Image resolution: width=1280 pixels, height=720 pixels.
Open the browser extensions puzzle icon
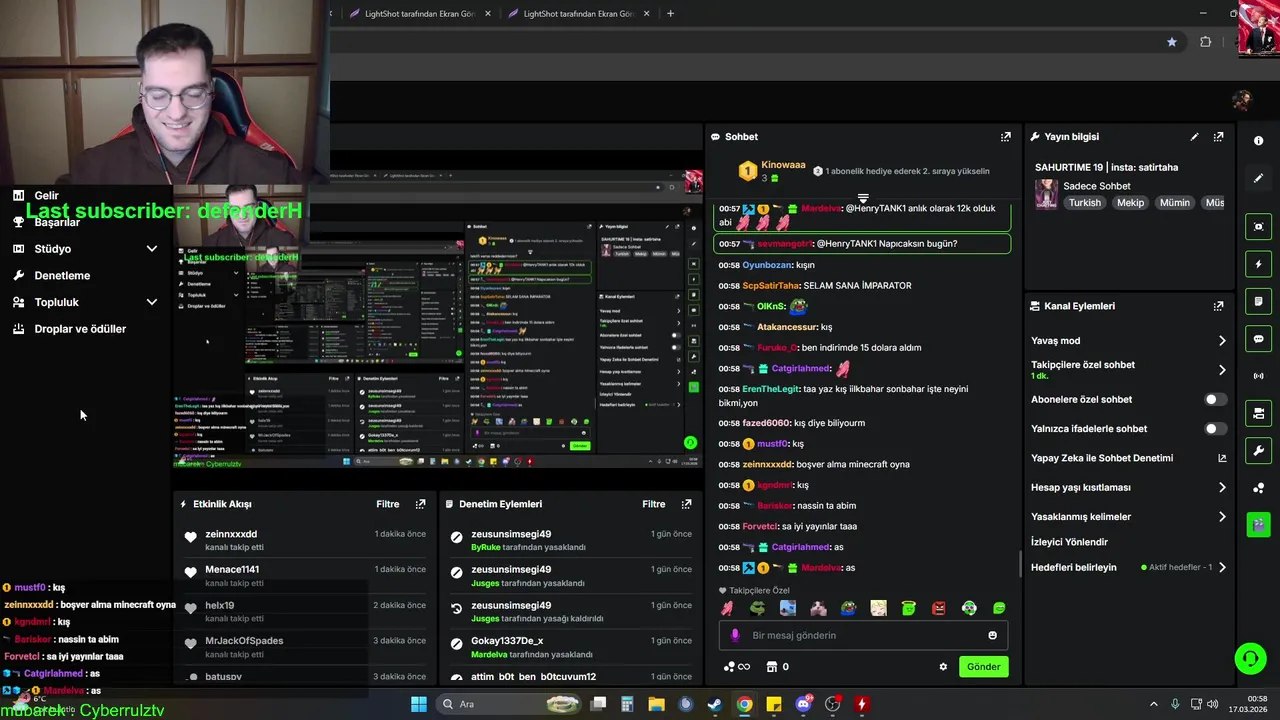1205,42
